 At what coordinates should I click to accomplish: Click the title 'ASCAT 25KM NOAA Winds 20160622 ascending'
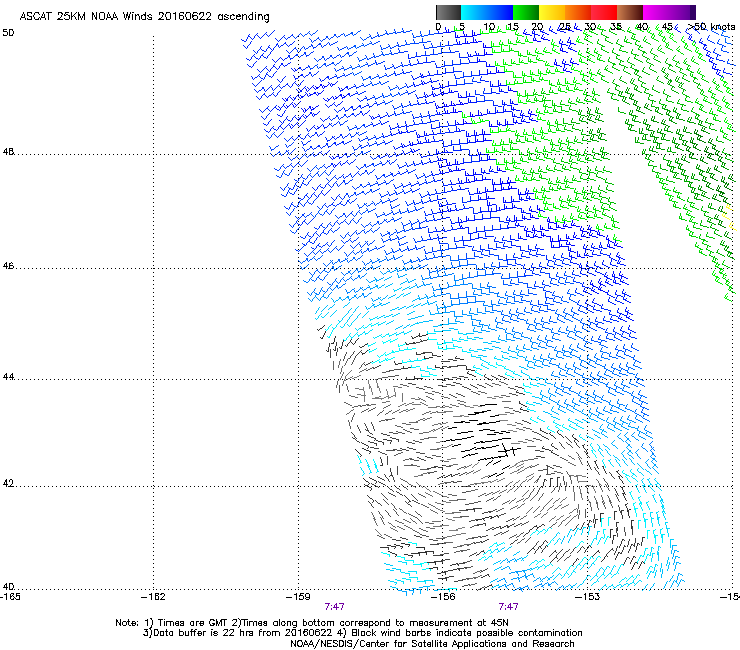pos(144,17)
